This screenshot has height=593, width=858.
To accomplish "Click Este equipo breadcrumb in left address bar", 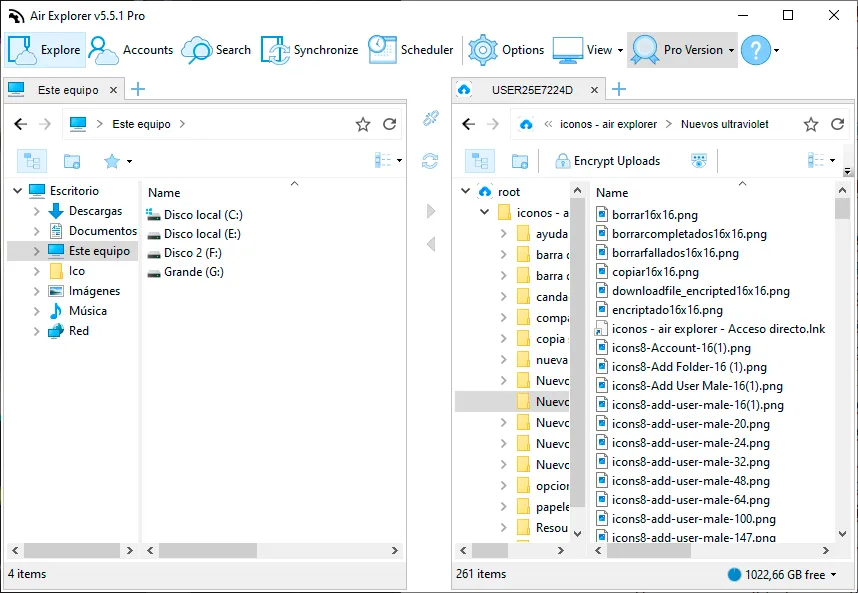I will click(141, 124).
